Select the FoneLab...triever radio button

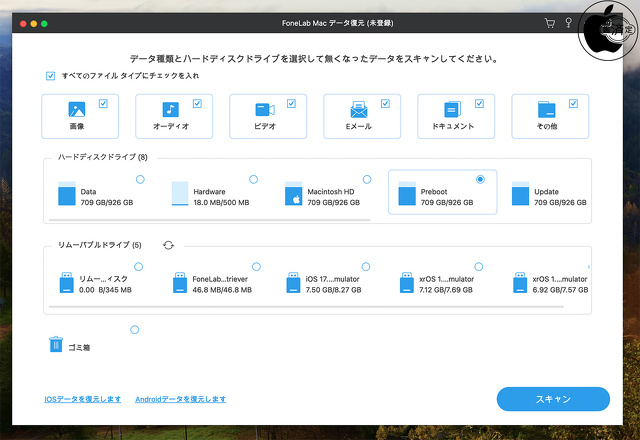pyautogui.click(x=256, y=267)
